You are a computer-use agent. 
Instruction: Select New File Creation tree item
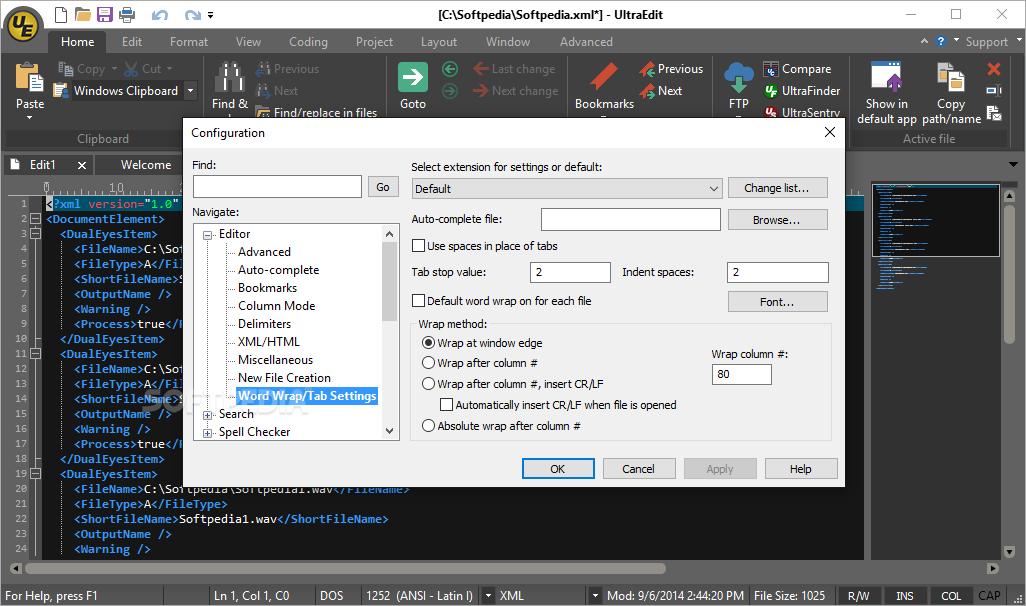click(284, 378)
